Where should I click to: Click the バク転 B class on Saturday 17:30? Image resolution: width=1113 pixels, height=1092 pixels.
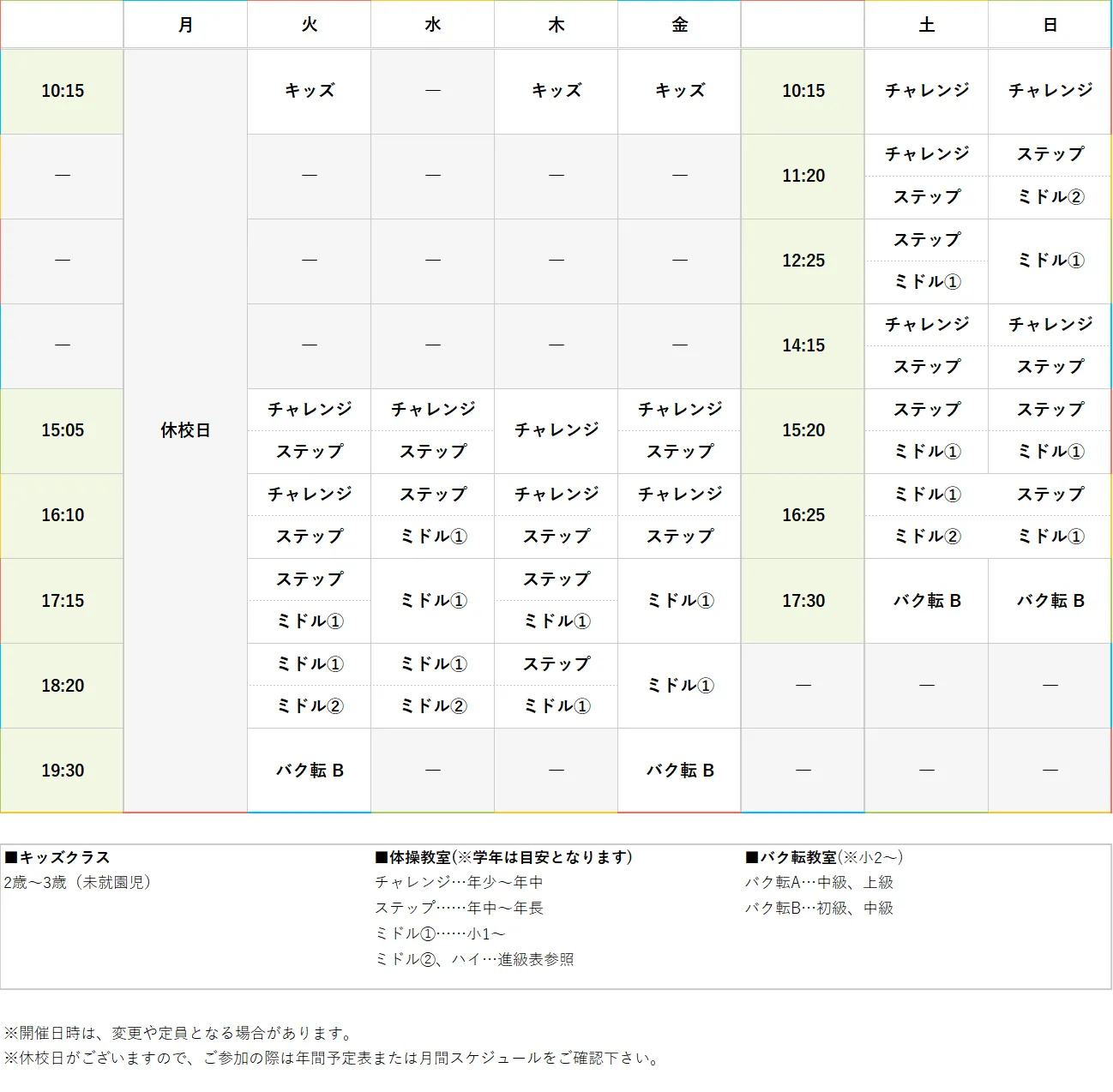tap(926, 601)
